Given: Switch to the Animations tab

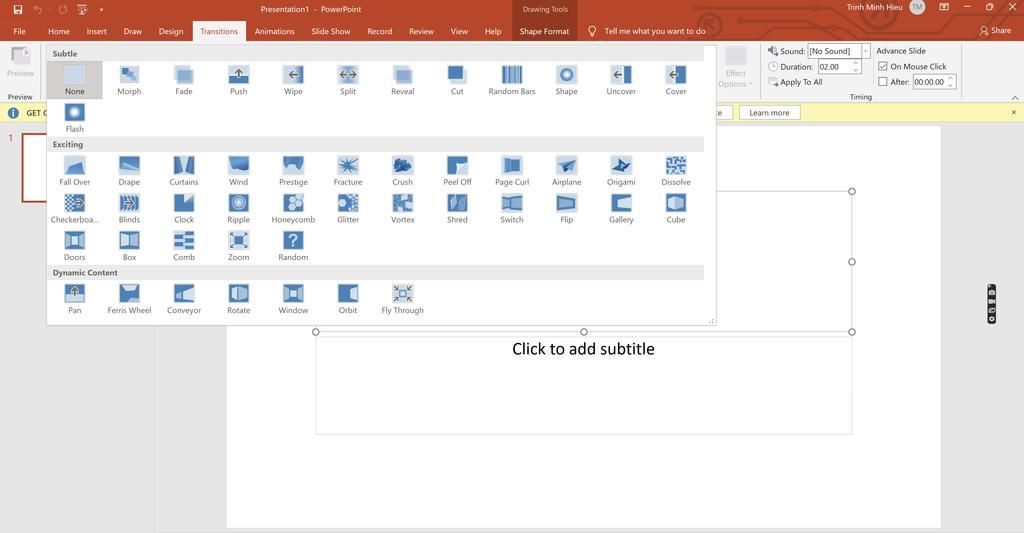Looking at the screenshot, I should pyautogui.click(x=274, y=31).
